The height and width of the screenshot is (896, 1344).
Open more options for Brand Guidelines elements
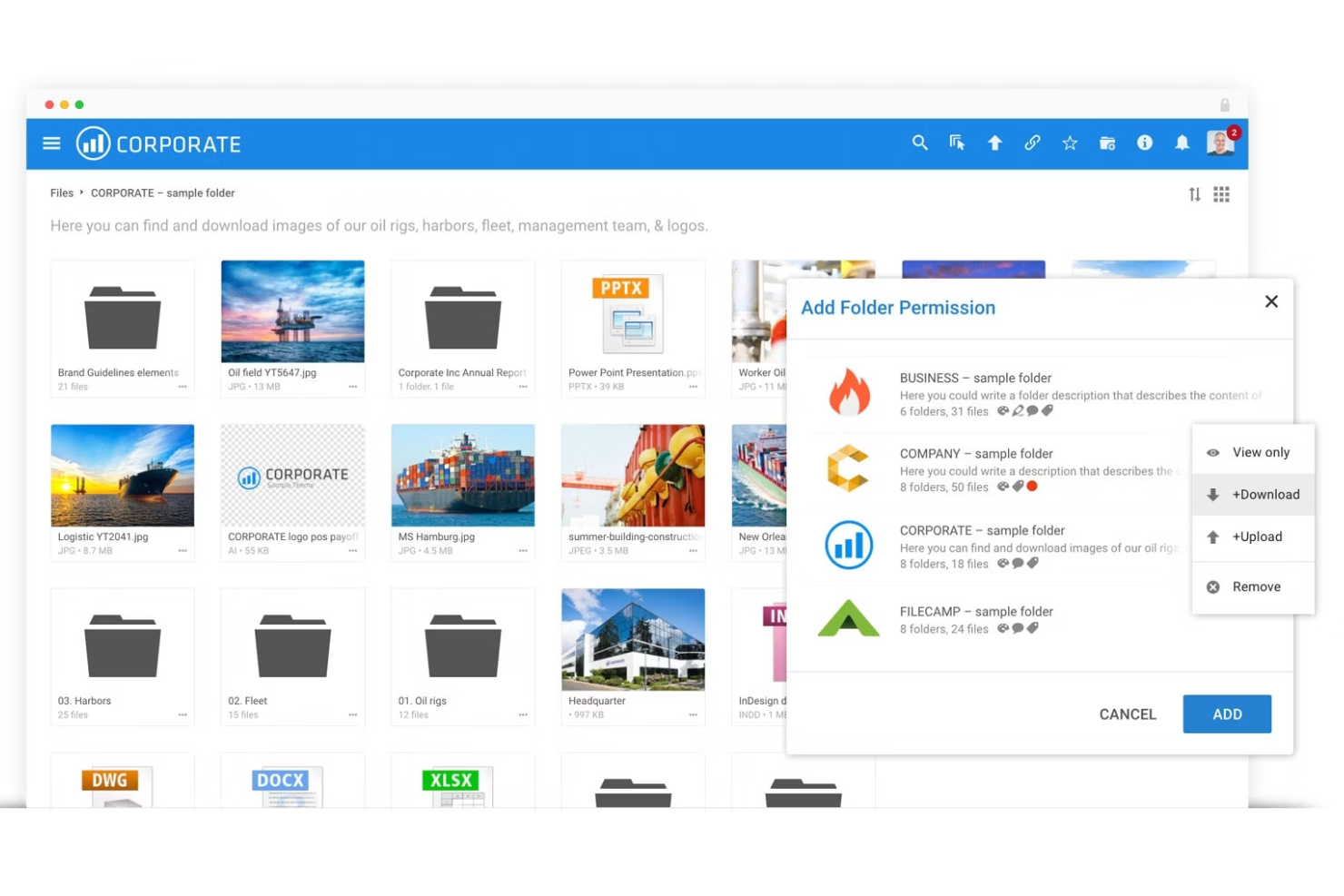tap(183, 387)
